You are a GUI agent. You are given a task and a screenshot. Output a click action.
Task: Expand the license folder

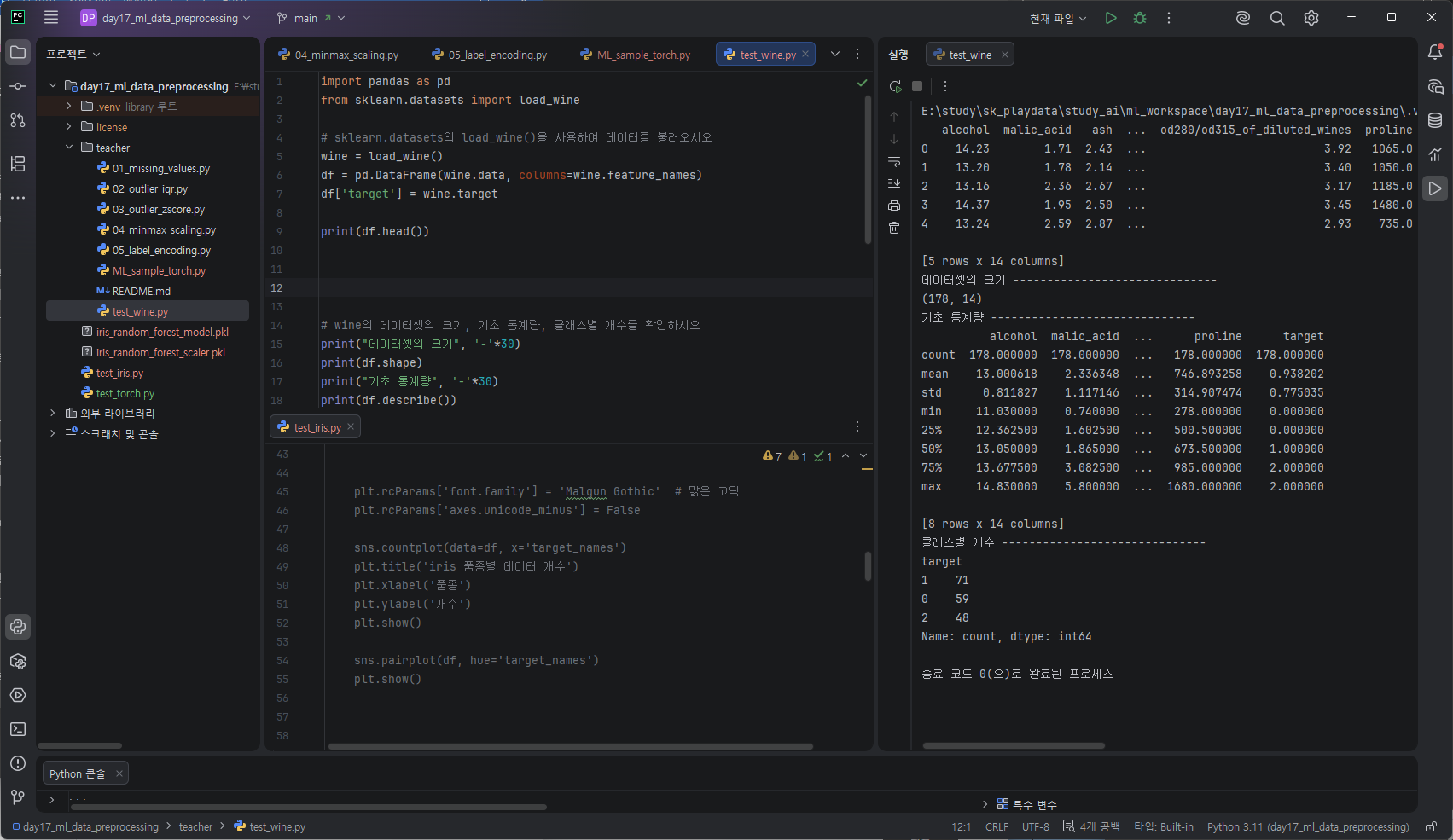69,127
